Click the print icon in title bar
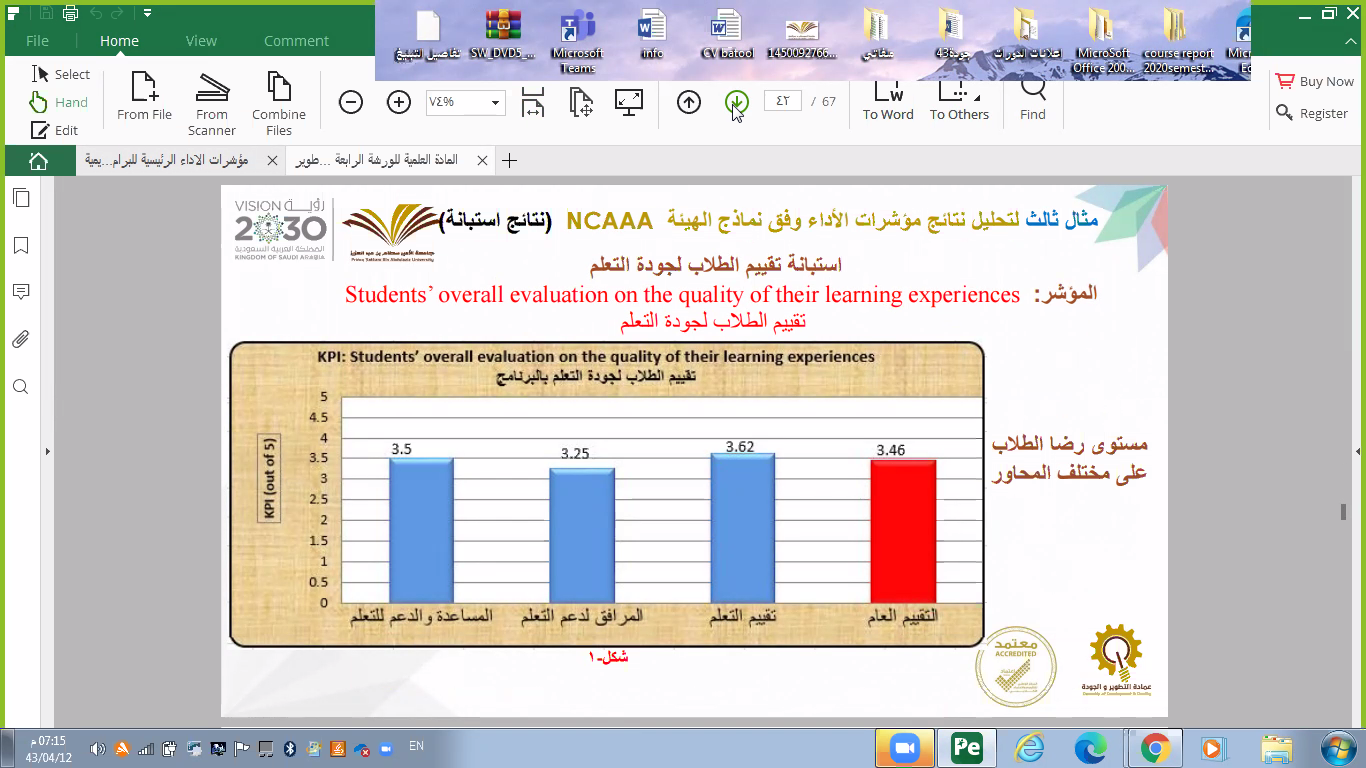The image size is (1366, 768). pyautogui.click(x=70, y=13)
